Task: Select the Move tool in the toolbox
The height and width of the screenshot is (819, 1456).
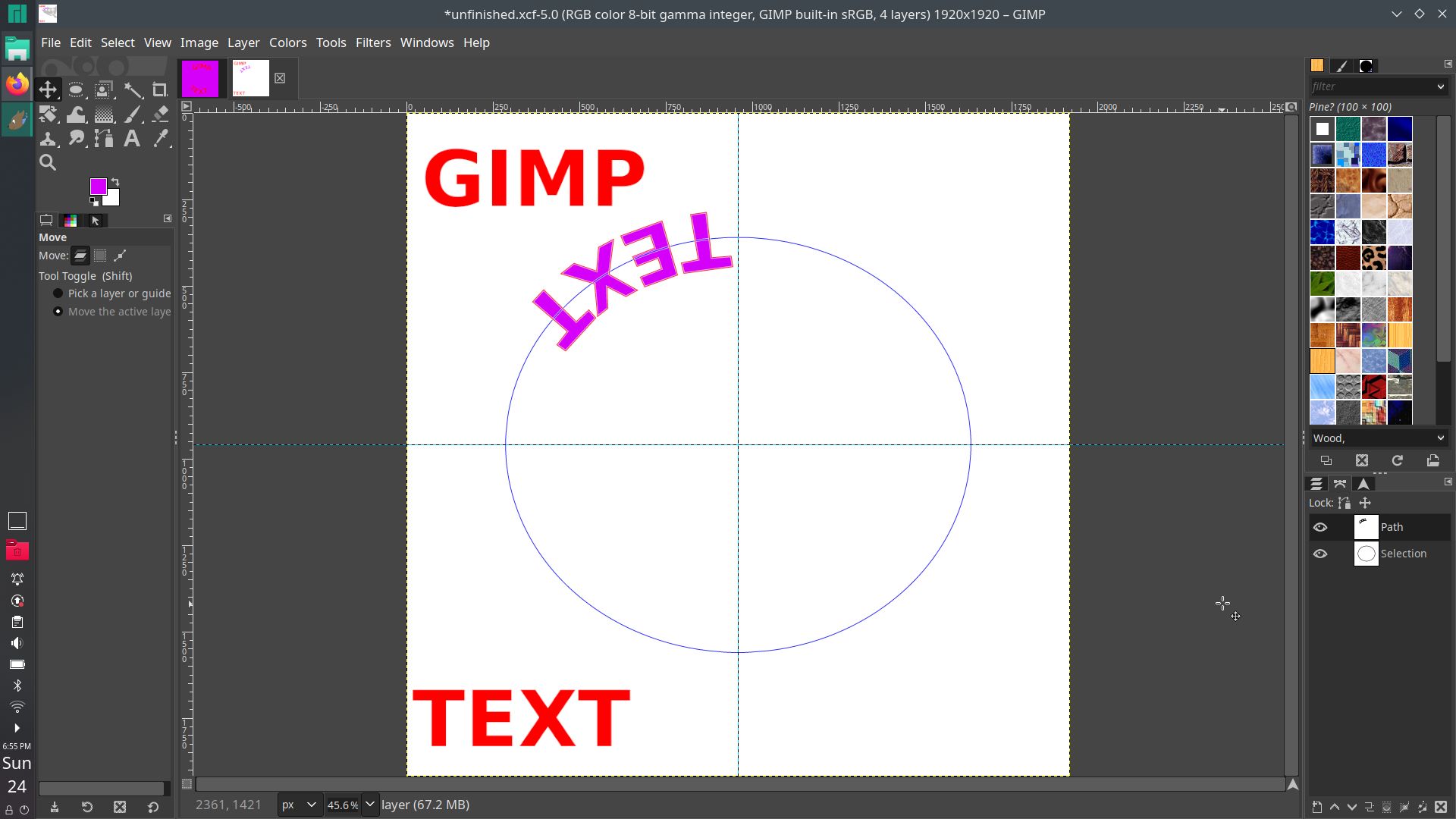Action: [48, 90]
